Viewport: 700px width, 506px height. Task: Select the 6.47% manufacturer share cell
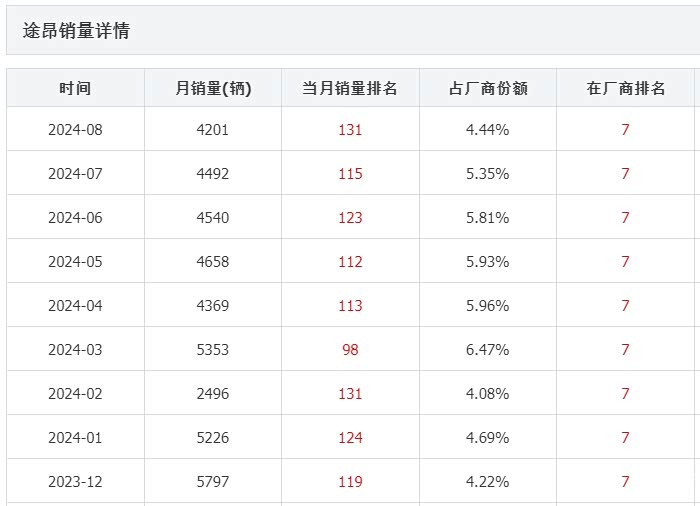pyautogui.click(x=488, y=350)
